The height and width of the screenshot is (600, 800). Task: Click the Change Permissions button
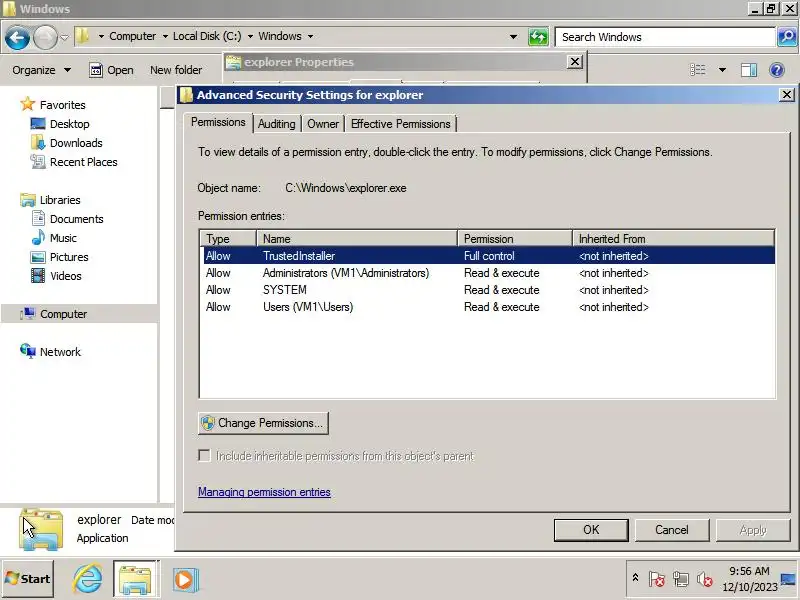click(x=263, y=423)
